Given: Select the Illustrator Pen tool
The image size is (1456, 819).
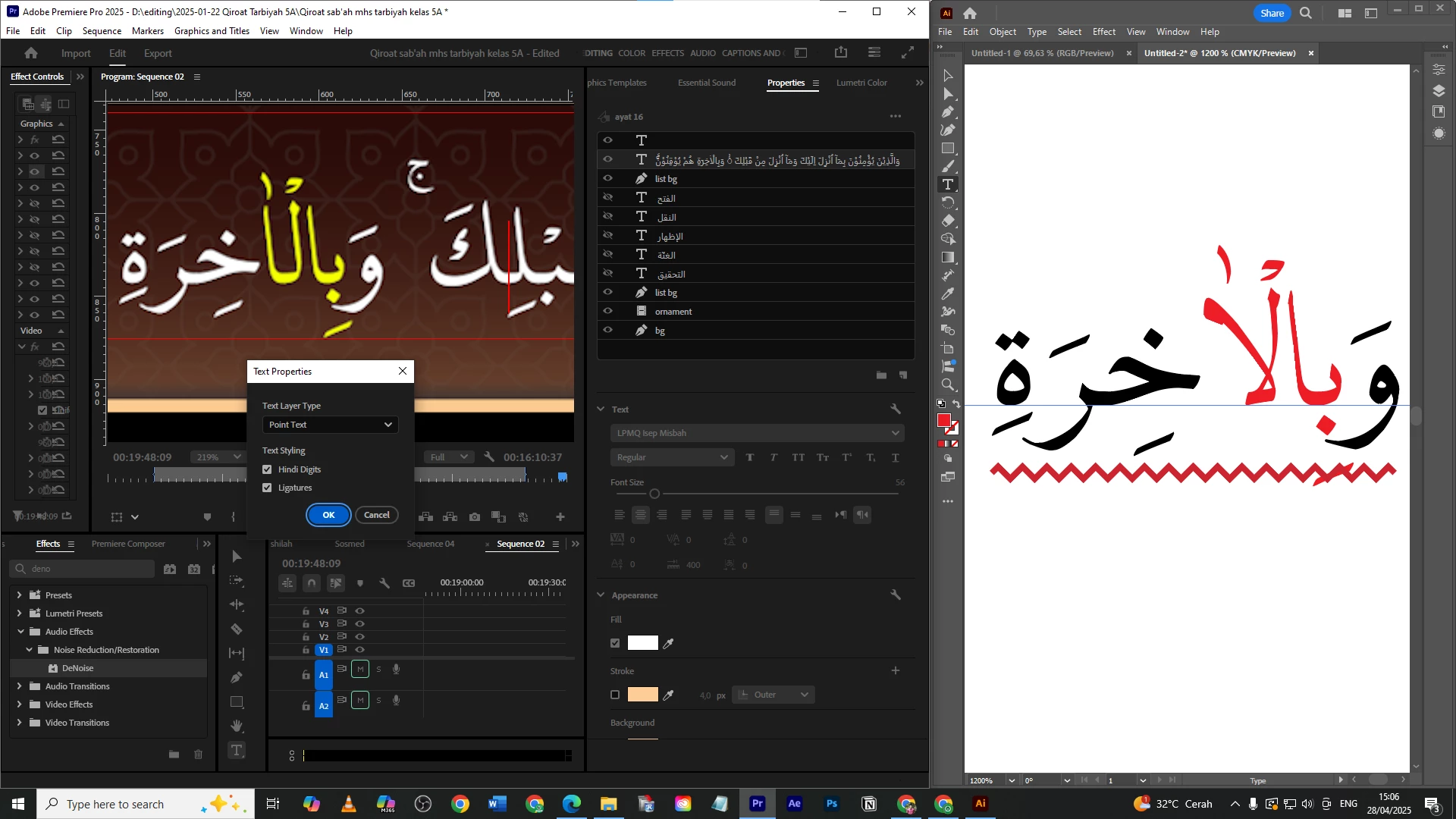Looking at the screenshot, I should click(948, 111).
